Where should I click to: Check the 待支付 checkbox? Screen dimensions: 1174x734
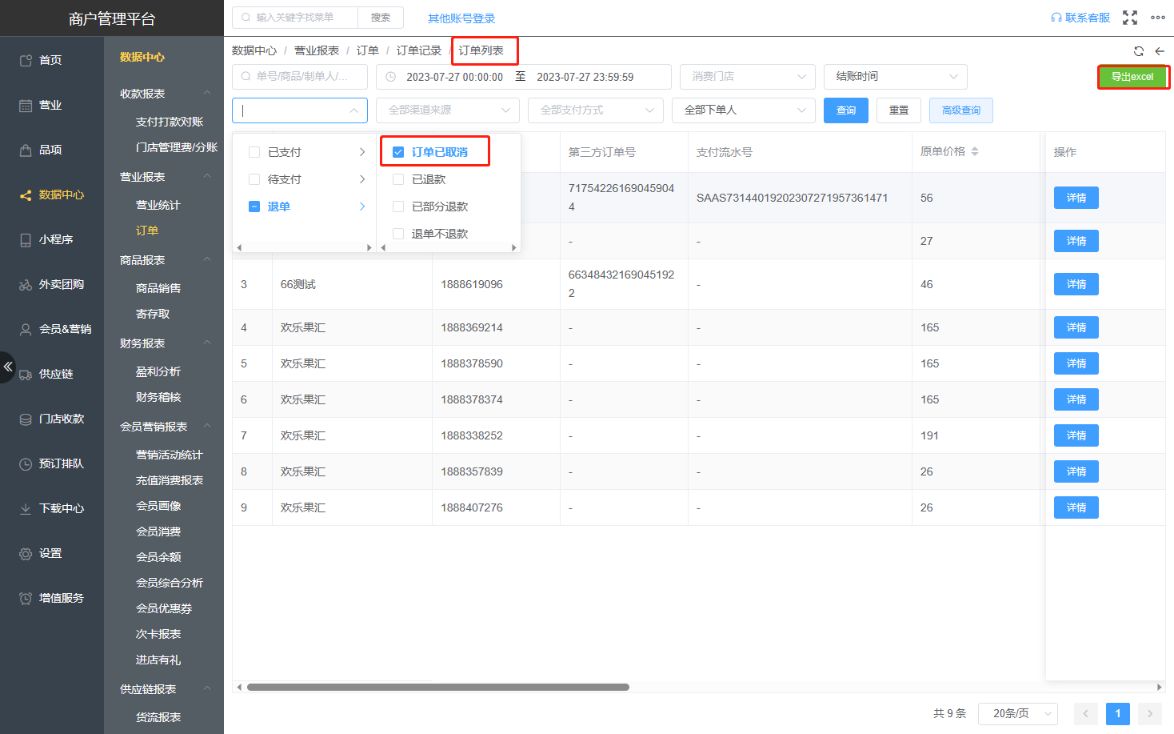tap(254, 179)
